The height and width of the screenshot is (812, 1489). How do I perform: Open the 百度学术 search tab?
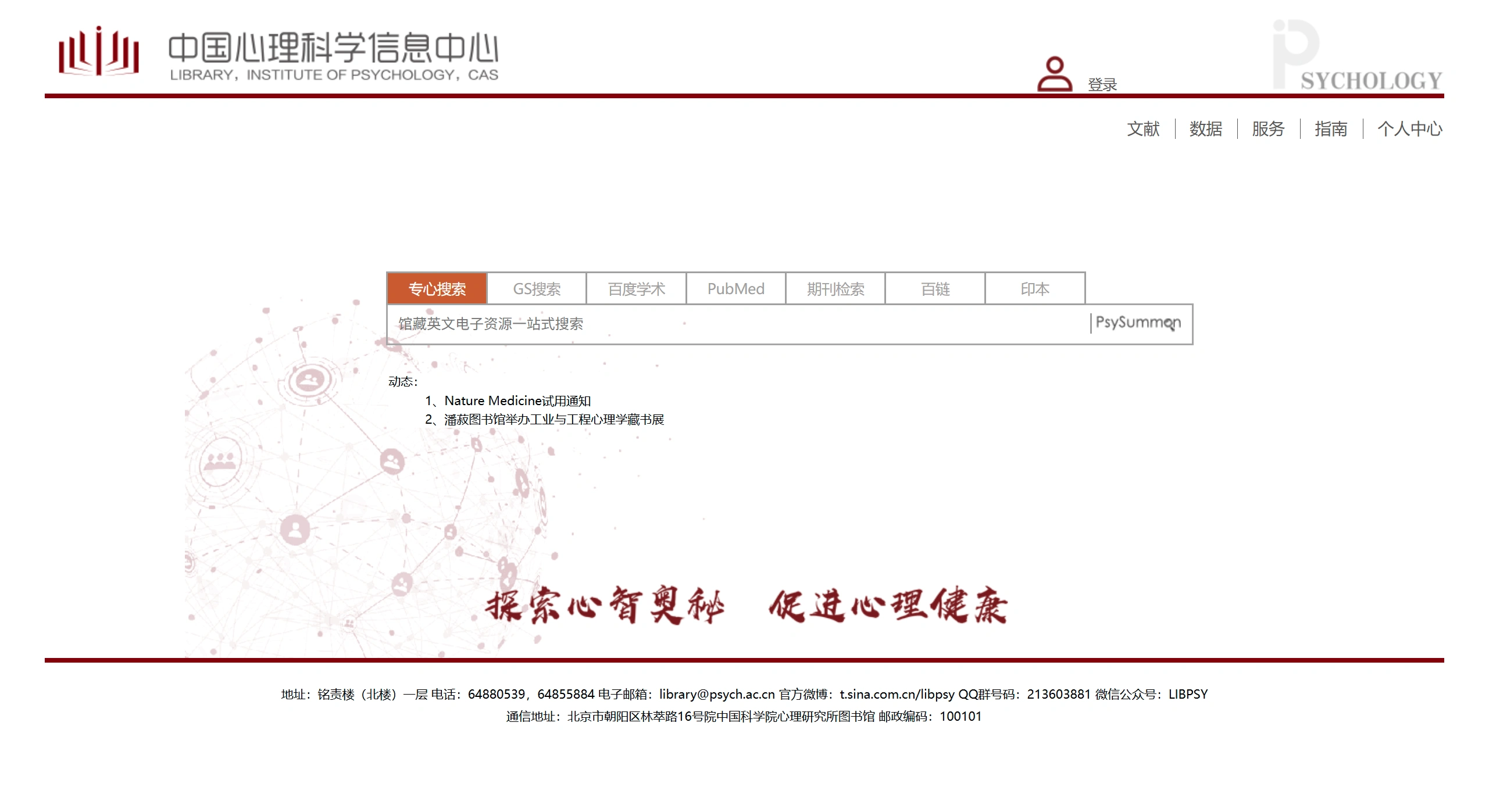coord(637,288)
